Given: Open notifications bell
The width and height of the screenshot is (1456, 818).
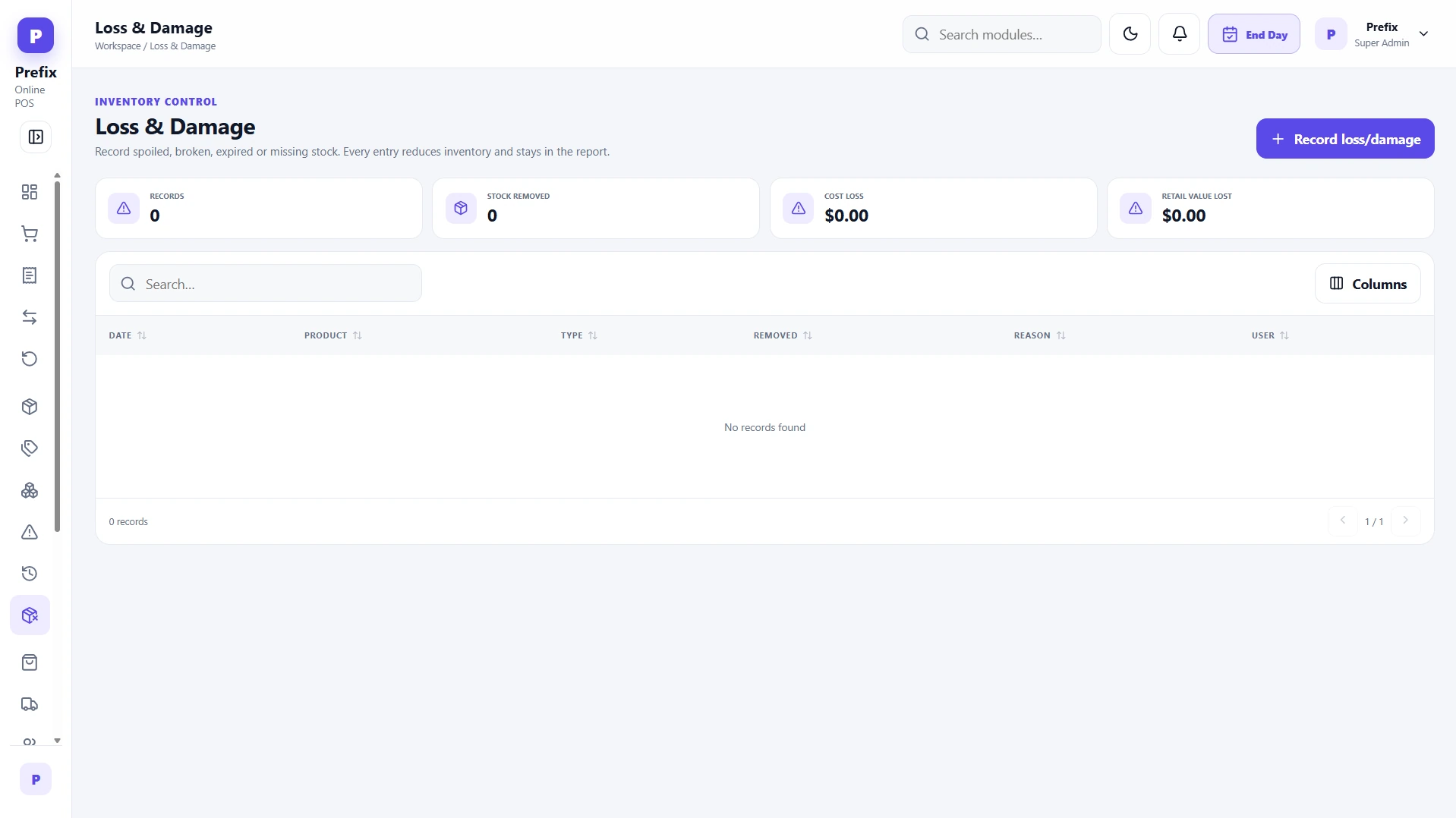Looking at the screenshot, I should click(1179, 34).
